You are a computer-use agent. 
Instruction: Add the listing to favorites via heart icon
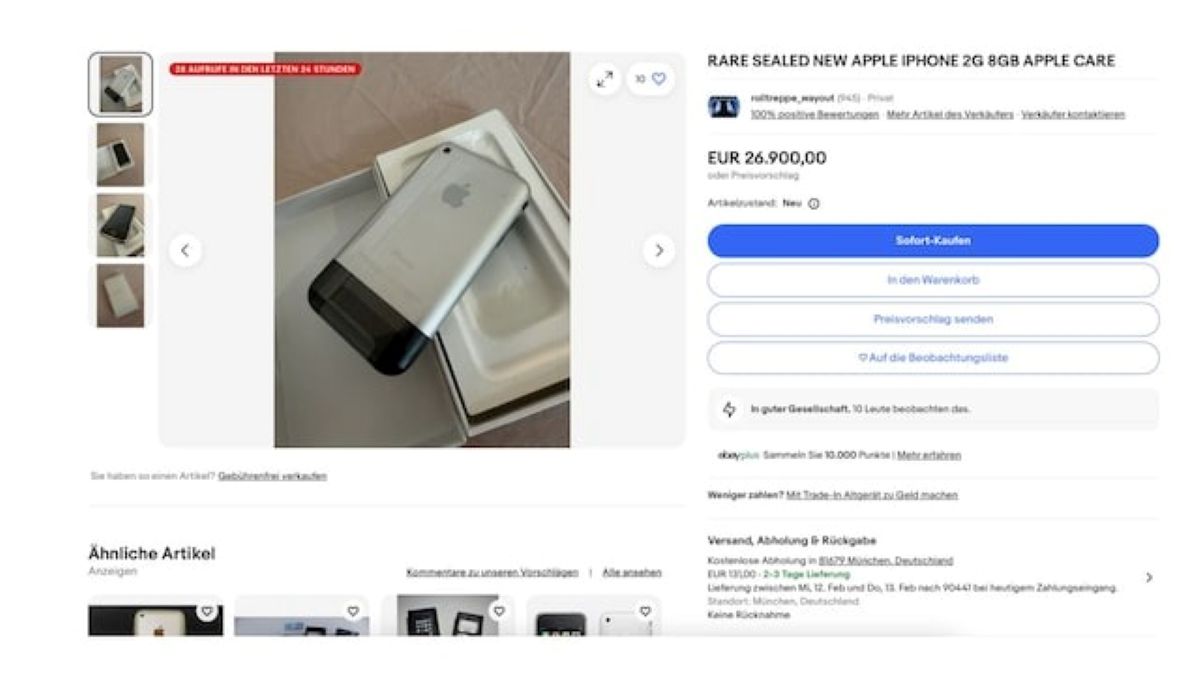[x=650, y=79]
